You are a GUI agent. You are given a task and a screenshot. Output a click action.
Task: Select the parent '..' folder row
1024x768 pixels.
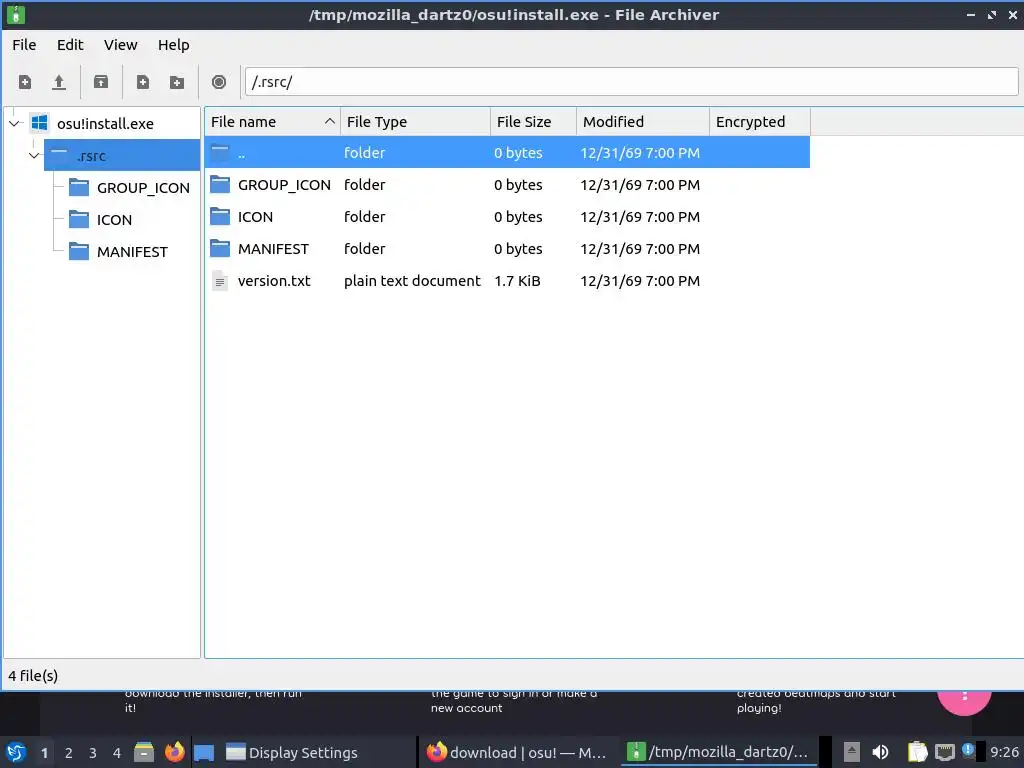tap(507, 153)
